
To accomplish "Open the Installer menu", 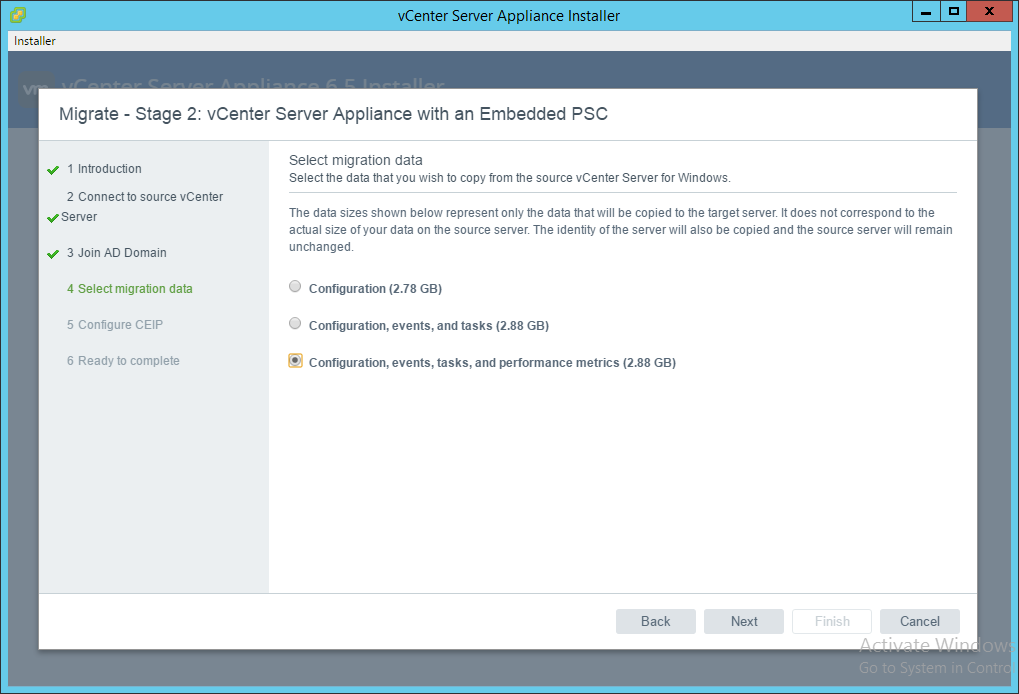I will click(x=34, y=41).
